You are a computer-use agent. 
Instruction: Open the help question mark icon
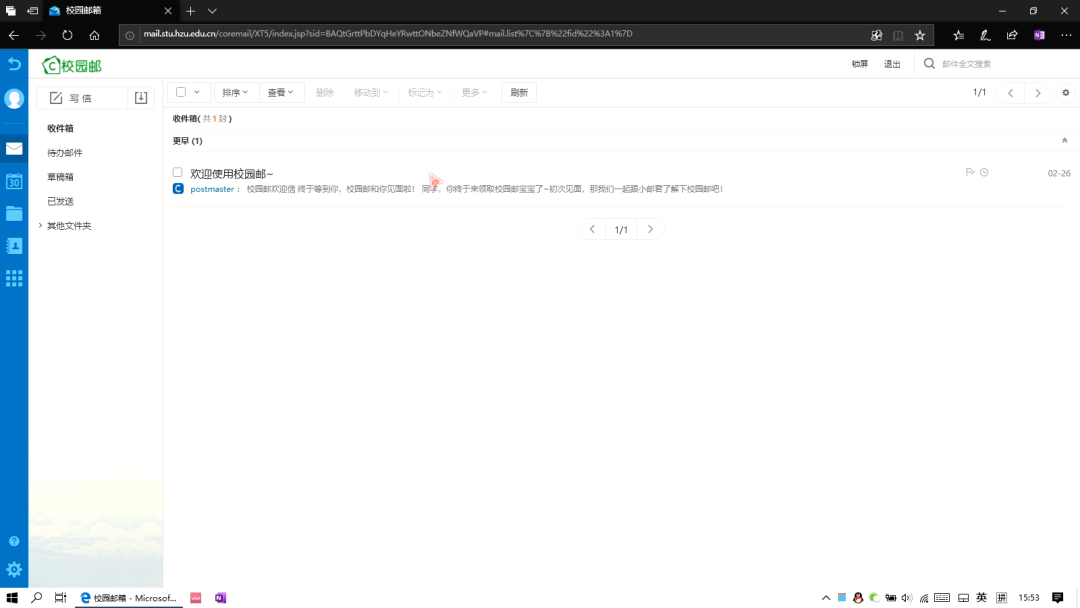14,541
